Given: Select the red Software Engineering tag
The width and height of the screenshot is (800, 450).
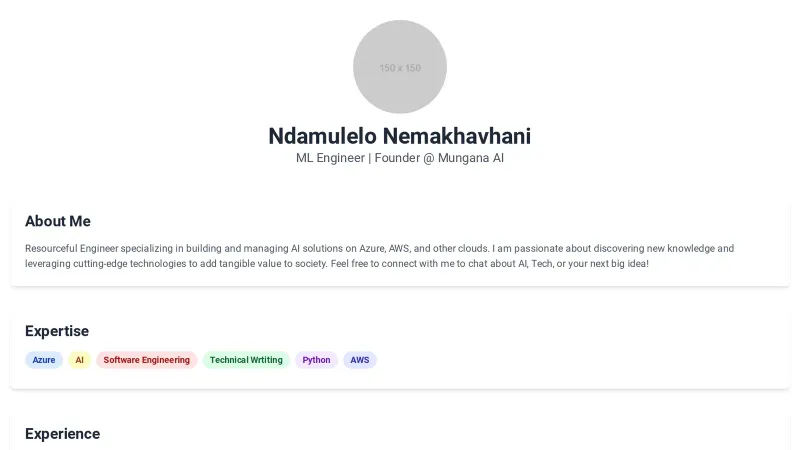Looking at the screenshot, I should pyautogui.click(x=147, y=360).
